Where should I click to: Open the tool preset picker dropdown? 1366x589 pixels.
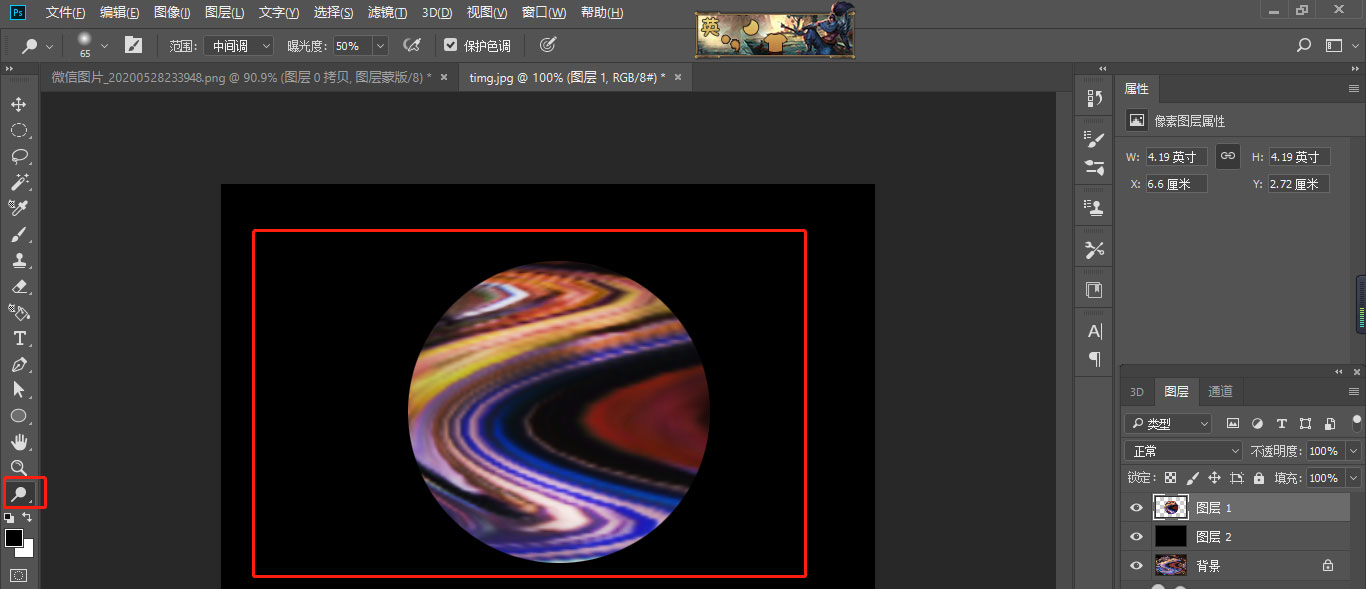[49, 46]
